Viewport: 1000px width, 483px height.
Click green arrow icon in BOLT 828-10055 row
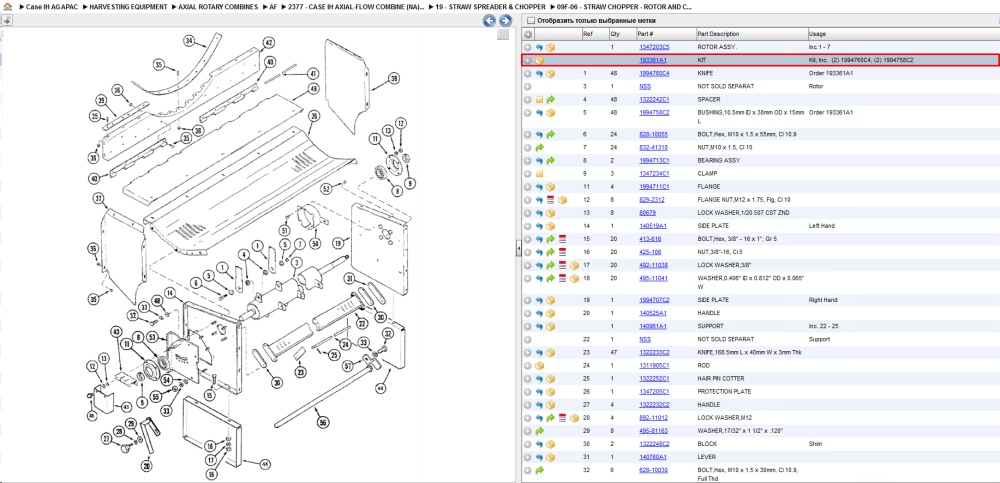[x=550, y=135]
